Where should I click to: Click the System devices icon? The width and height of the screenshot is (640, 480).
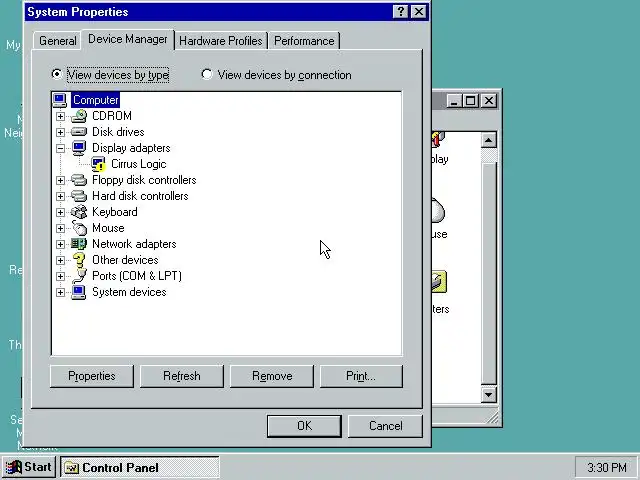coord(79,292)
